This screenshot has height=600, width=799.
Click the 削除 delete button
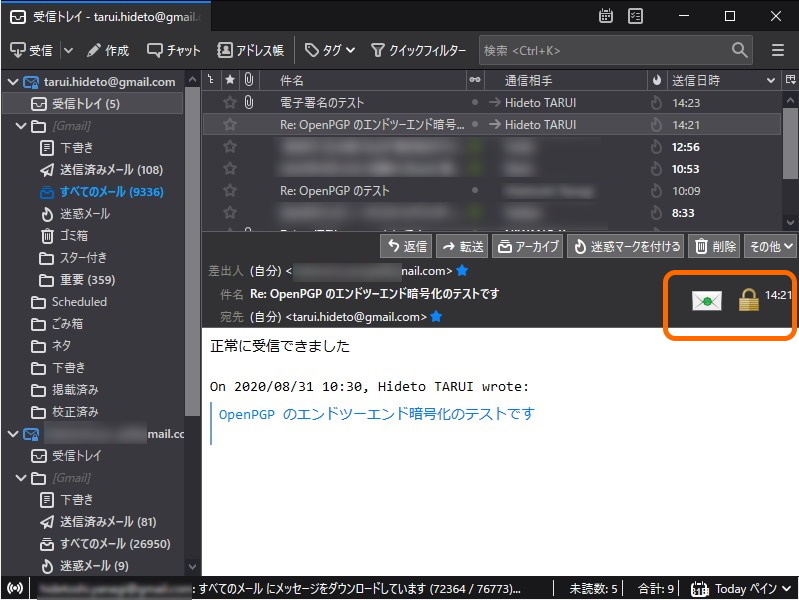[715, 247]
